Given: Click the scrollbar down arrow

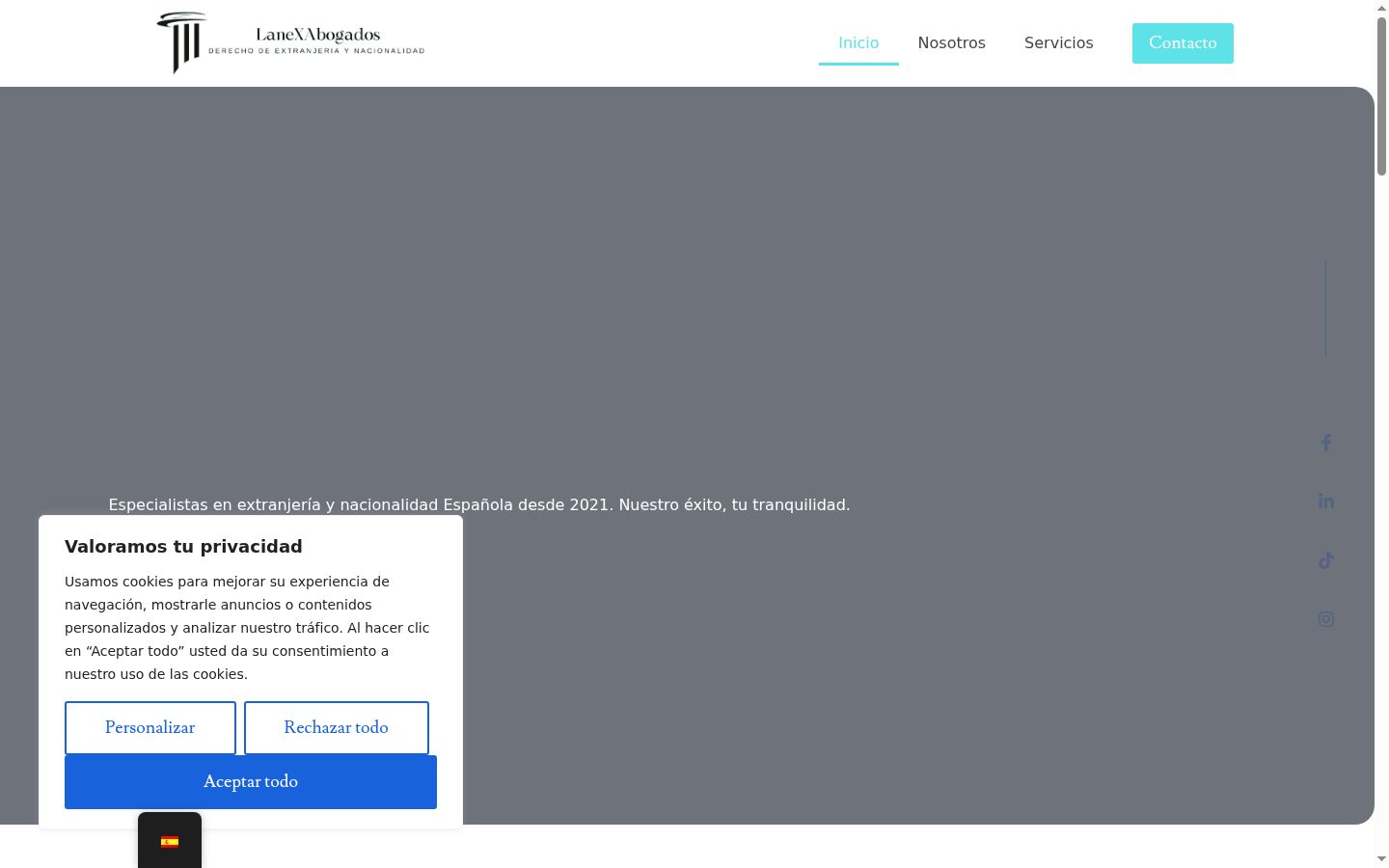Looking at the screenshot, I should point(1381,858).
